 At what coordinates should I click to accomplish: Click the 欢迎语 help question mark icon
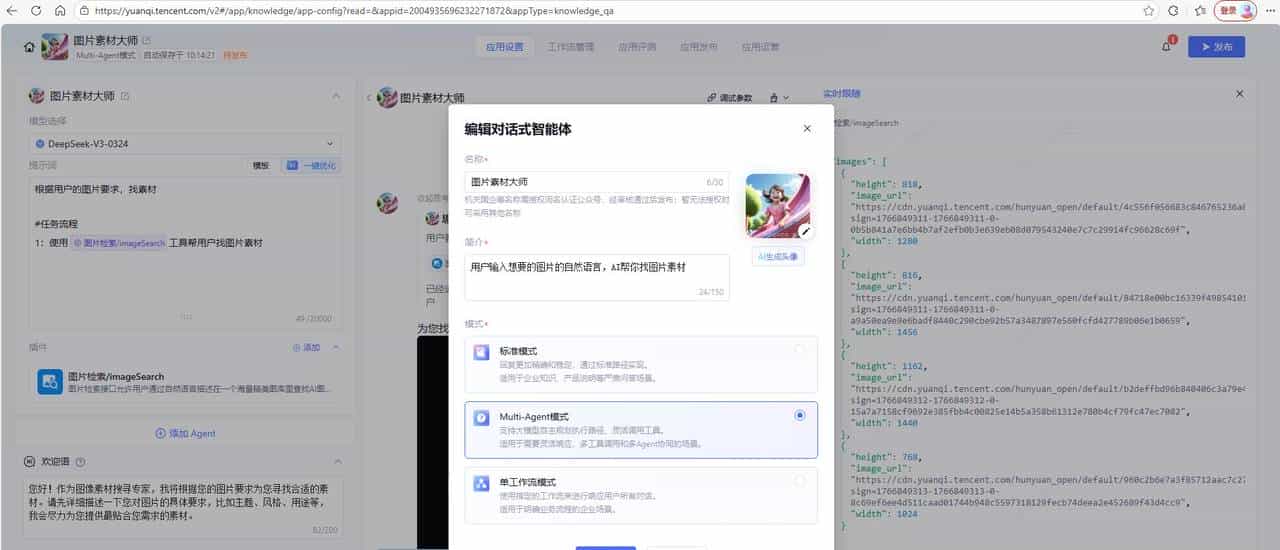coord(80,462)
